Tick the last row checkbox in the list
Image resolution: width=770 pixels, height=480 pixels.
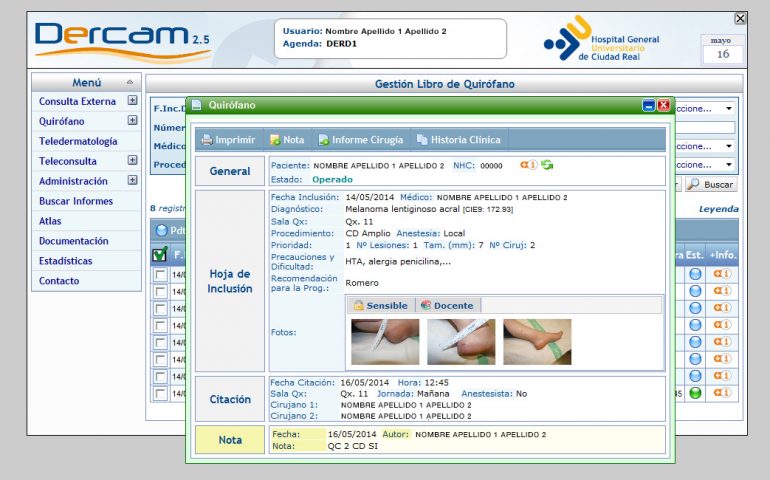pyautogui.click(x=160, y=393)
